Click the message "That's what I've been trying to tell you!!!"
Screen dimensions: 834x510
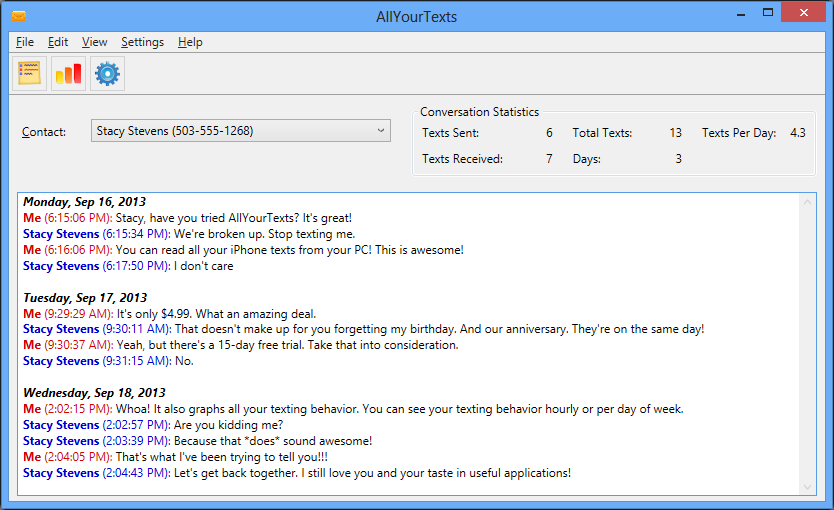click(x=221, y=457)
